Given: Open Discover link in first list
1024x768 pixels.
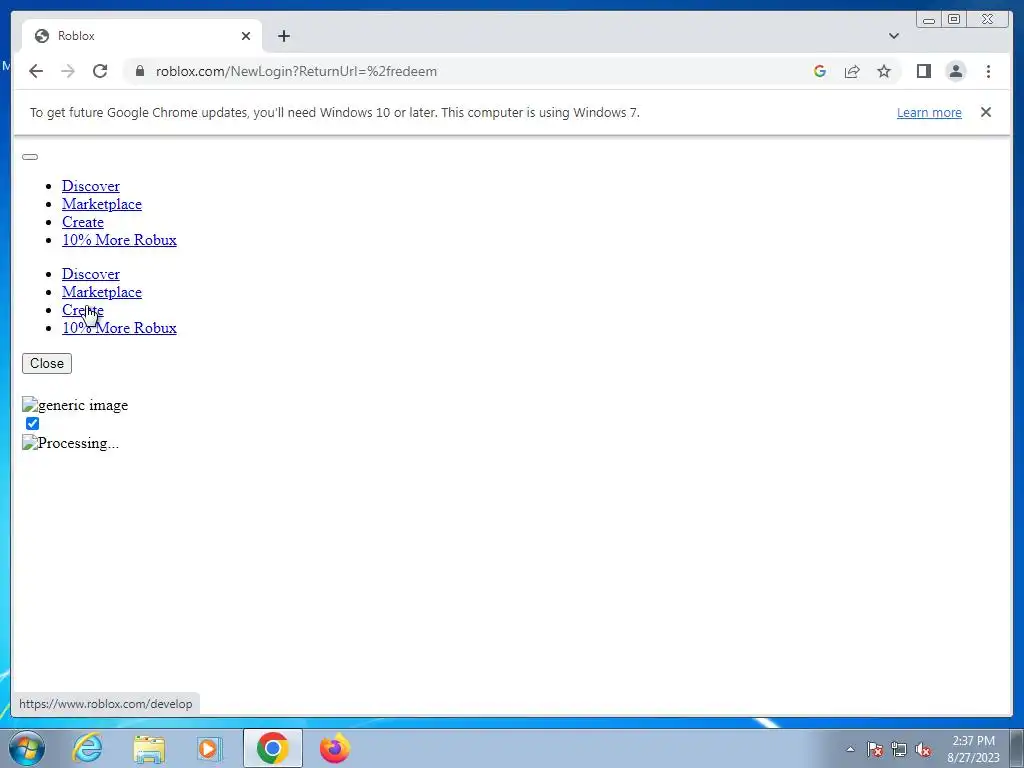Looking at the screenshot, I should tap(91, 186).
